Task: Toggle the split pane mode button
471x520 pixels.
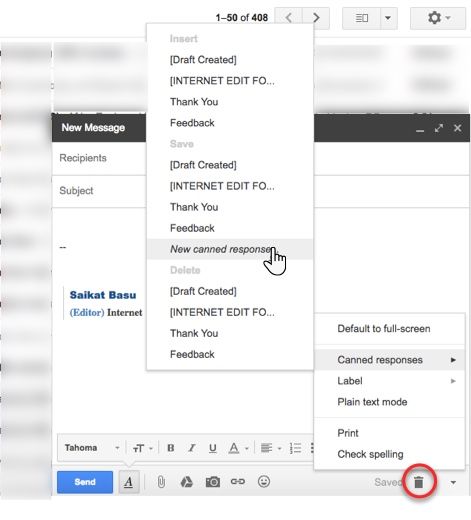Action: 361,18
